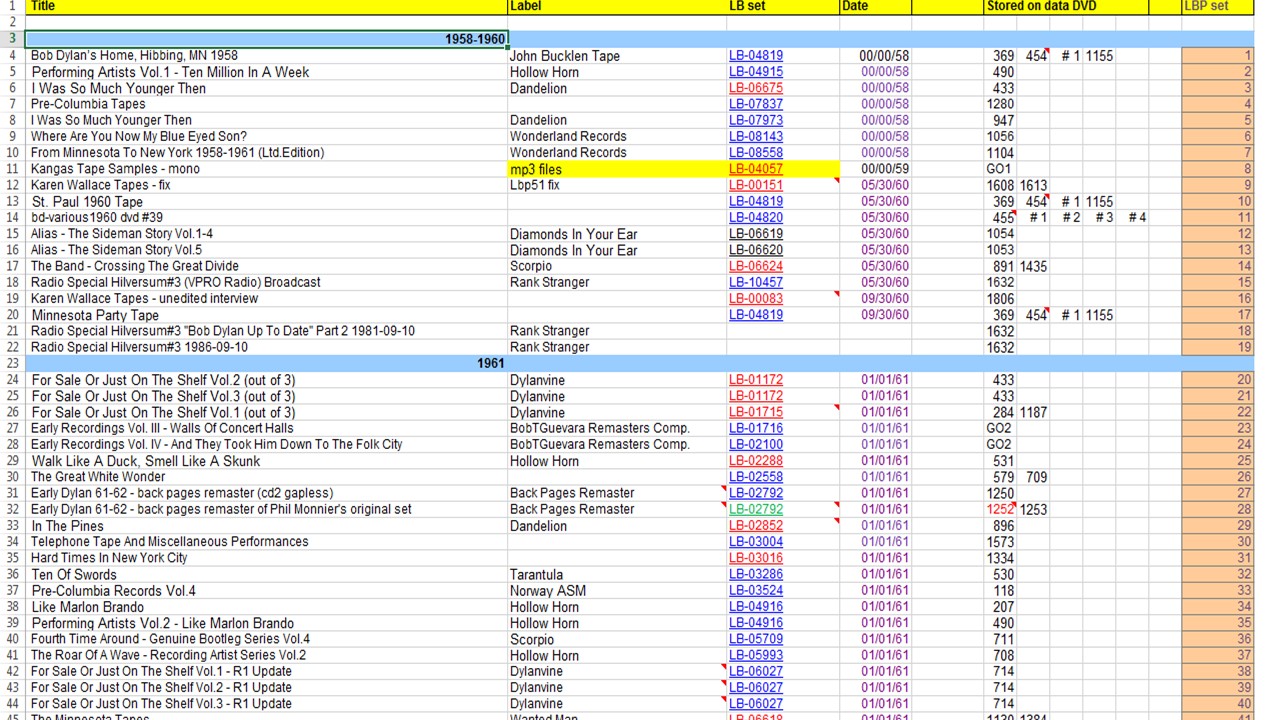Click the LB-06675 link for Dandelion
The image size is (1280, 720).
point(755,88)
